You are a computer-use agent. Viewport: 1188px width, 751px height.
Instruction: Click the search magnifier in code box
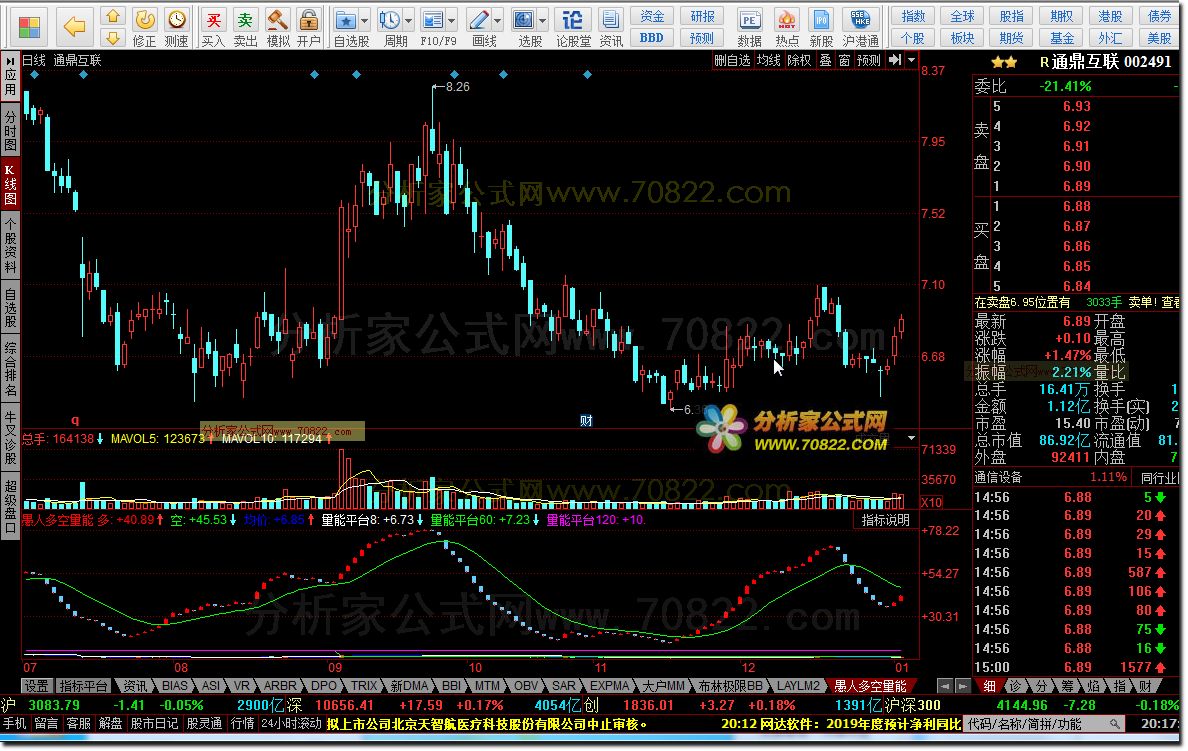[x=1115, y=724]
